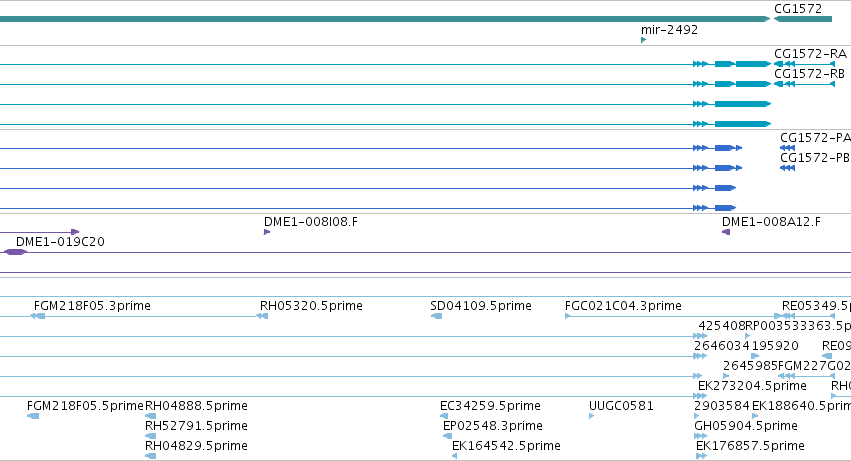The width and height of the screenshot is (851, 461).
Task: Select the FGC021C04.3prime EST label
Action: (623, 306)
